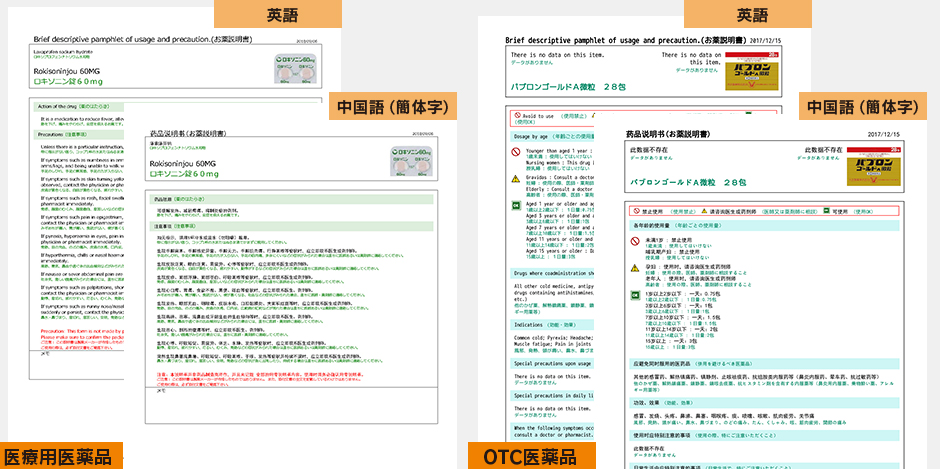Click the red "Precaution: This form" notice text

point(83,331)
